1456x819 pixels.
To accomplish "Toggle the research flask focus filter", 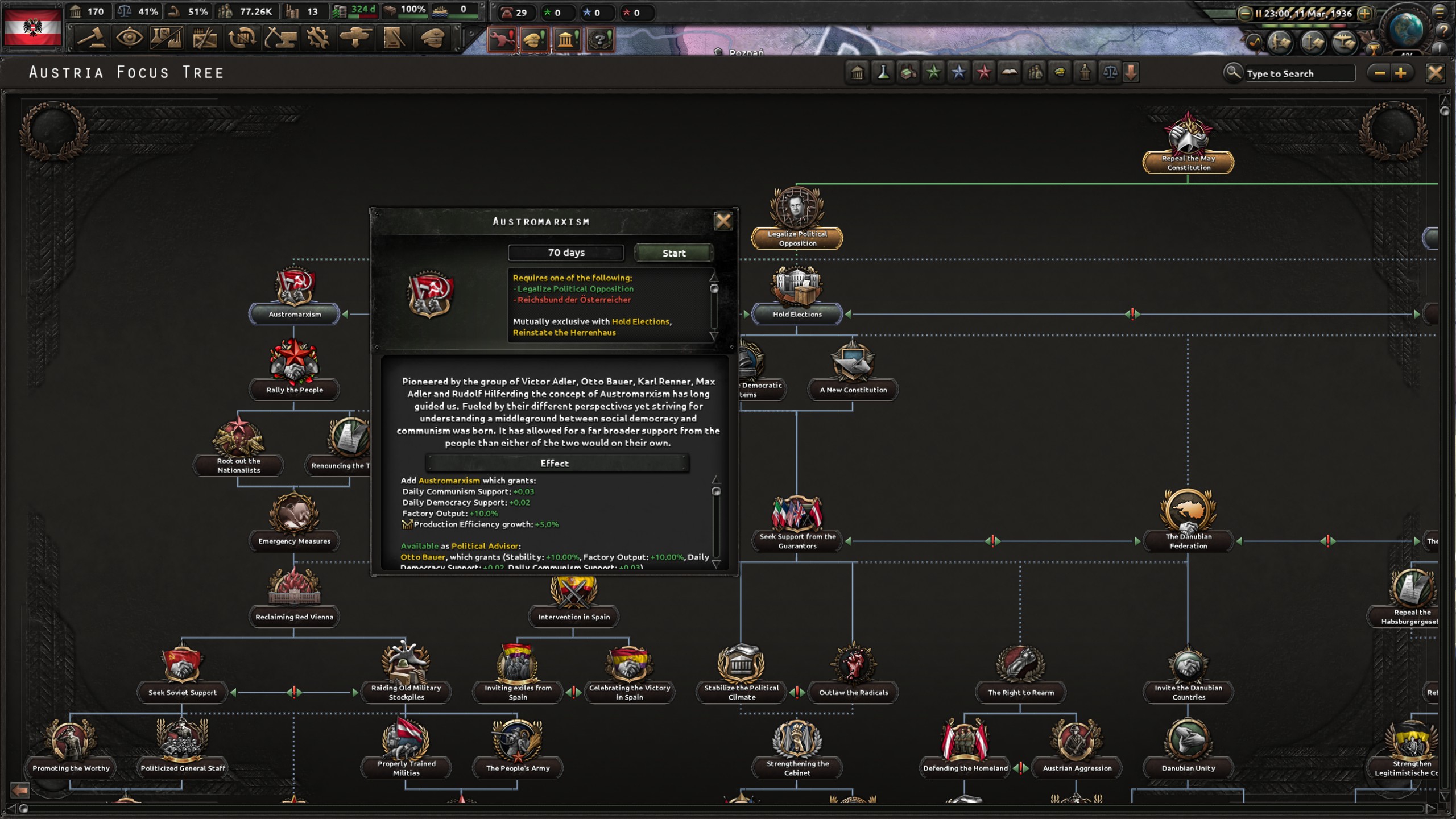I will coord(883,72).
